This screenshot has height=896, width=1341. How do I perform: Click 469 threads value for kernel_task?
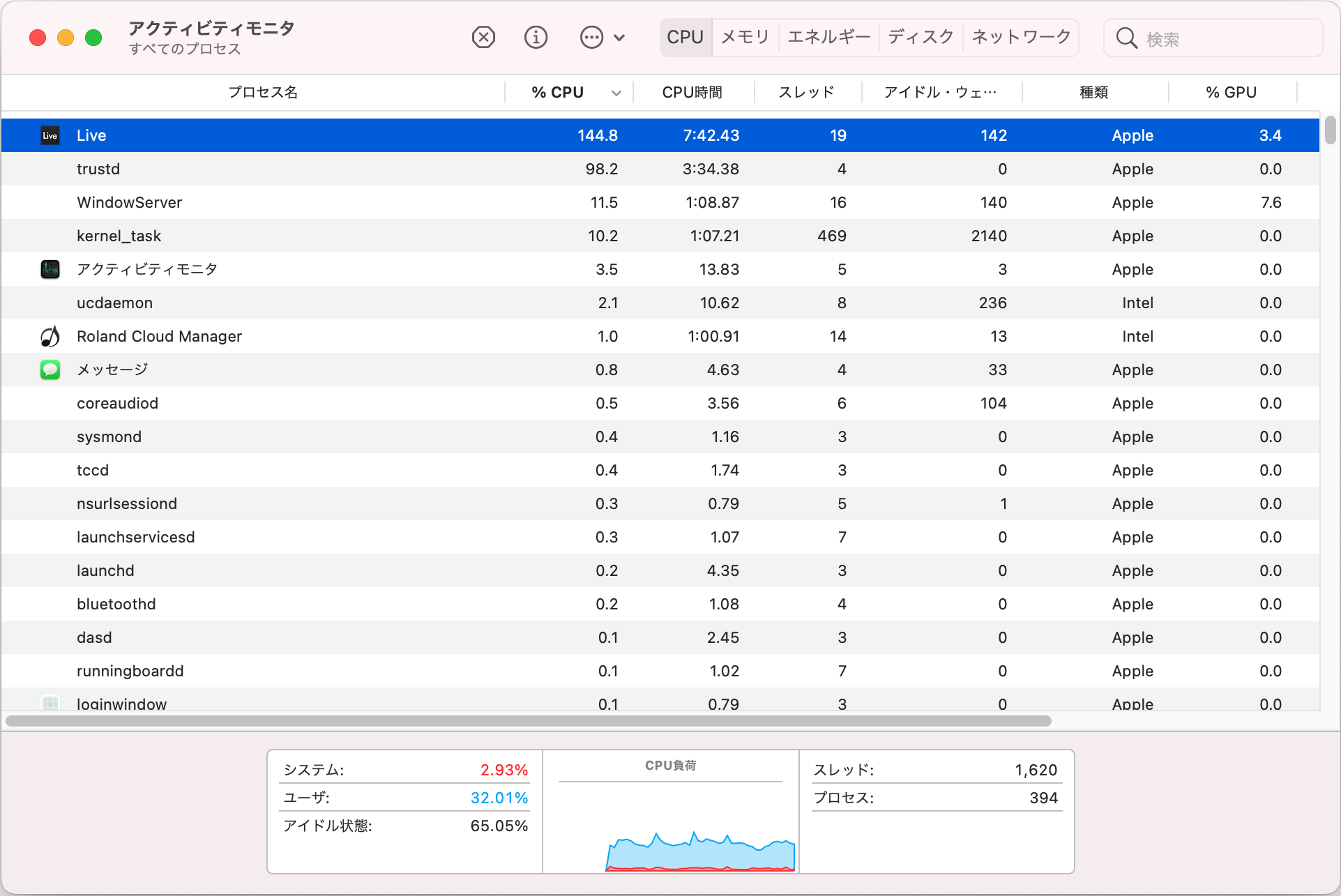click(x=832, y=236)
